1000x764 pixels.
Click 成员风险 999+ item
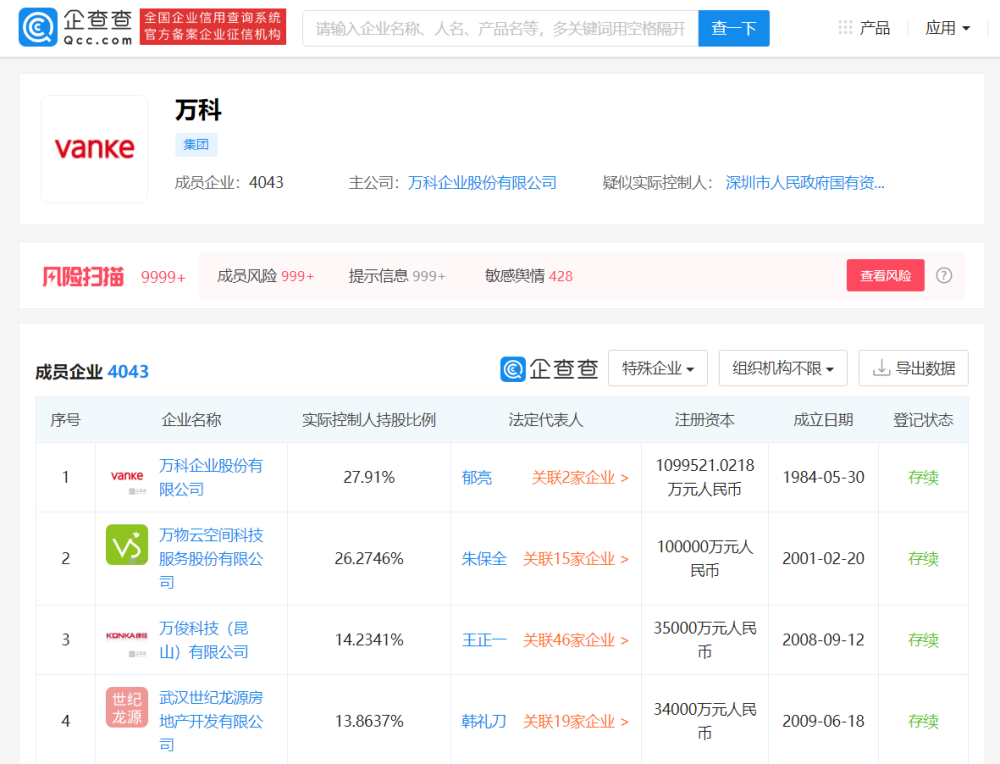coord(265,276)
